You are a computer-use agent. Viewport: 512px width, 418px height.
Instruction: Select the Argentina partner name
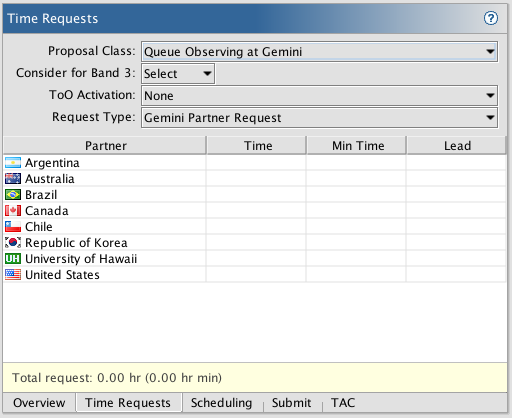(x=52, y=163)
